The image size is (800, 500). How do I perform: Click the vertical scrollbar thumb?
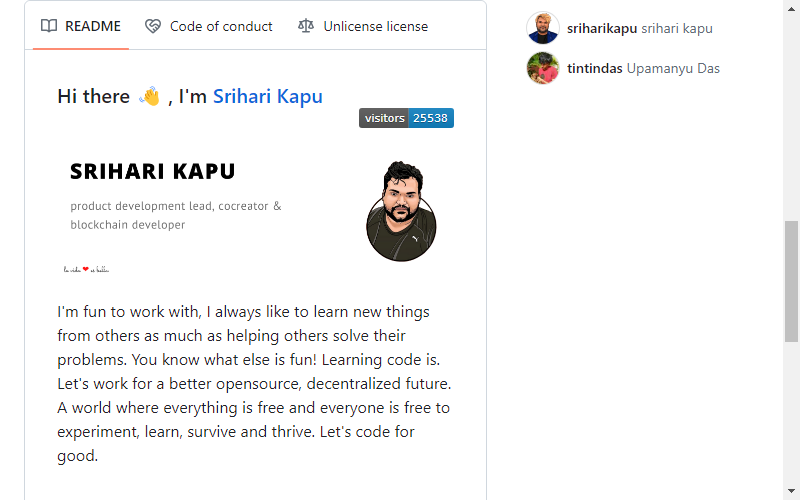point(791,281)
